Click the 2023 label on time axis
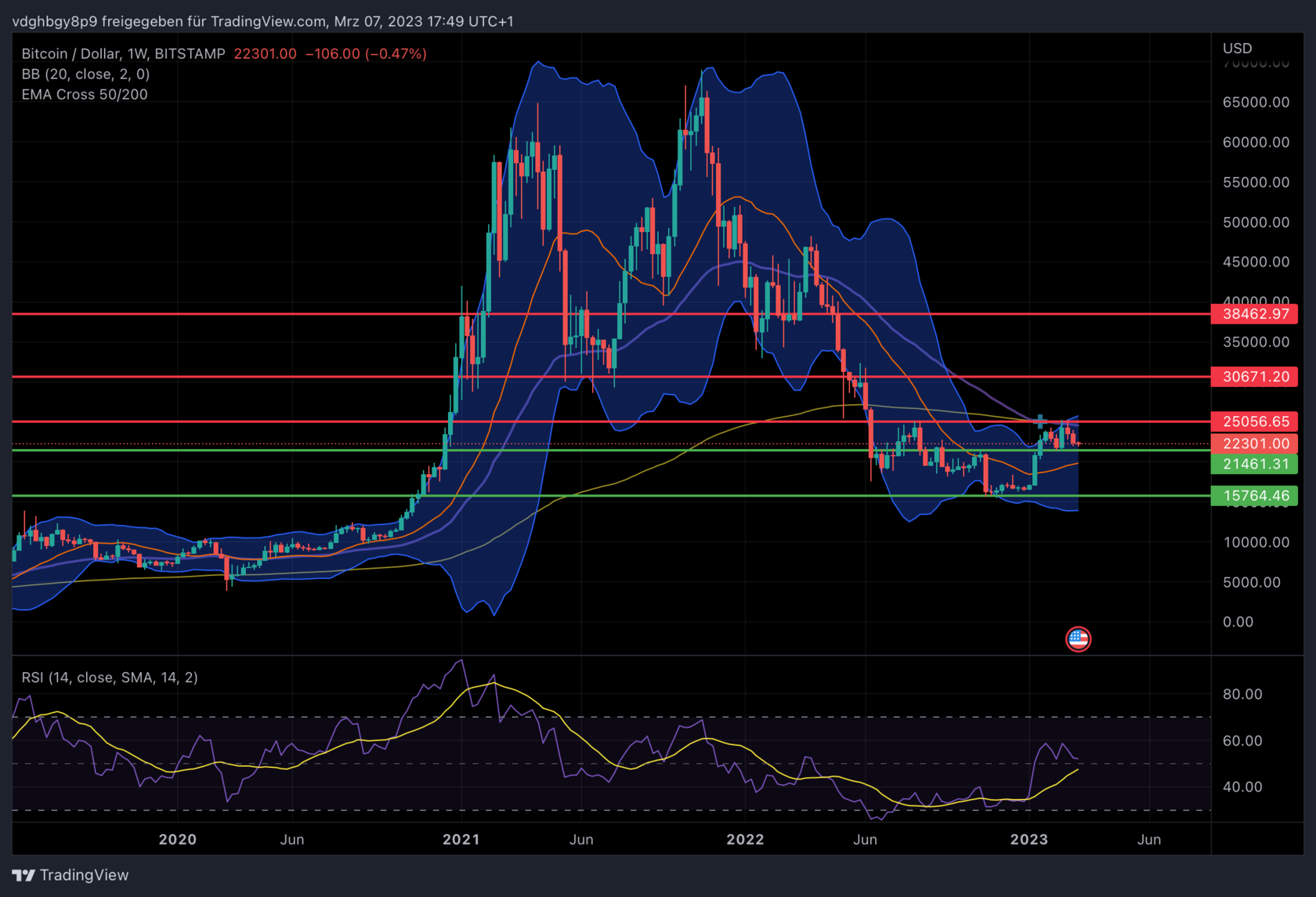The width and height of the screenshot is (1316, 897). (x=1029, y=840)
